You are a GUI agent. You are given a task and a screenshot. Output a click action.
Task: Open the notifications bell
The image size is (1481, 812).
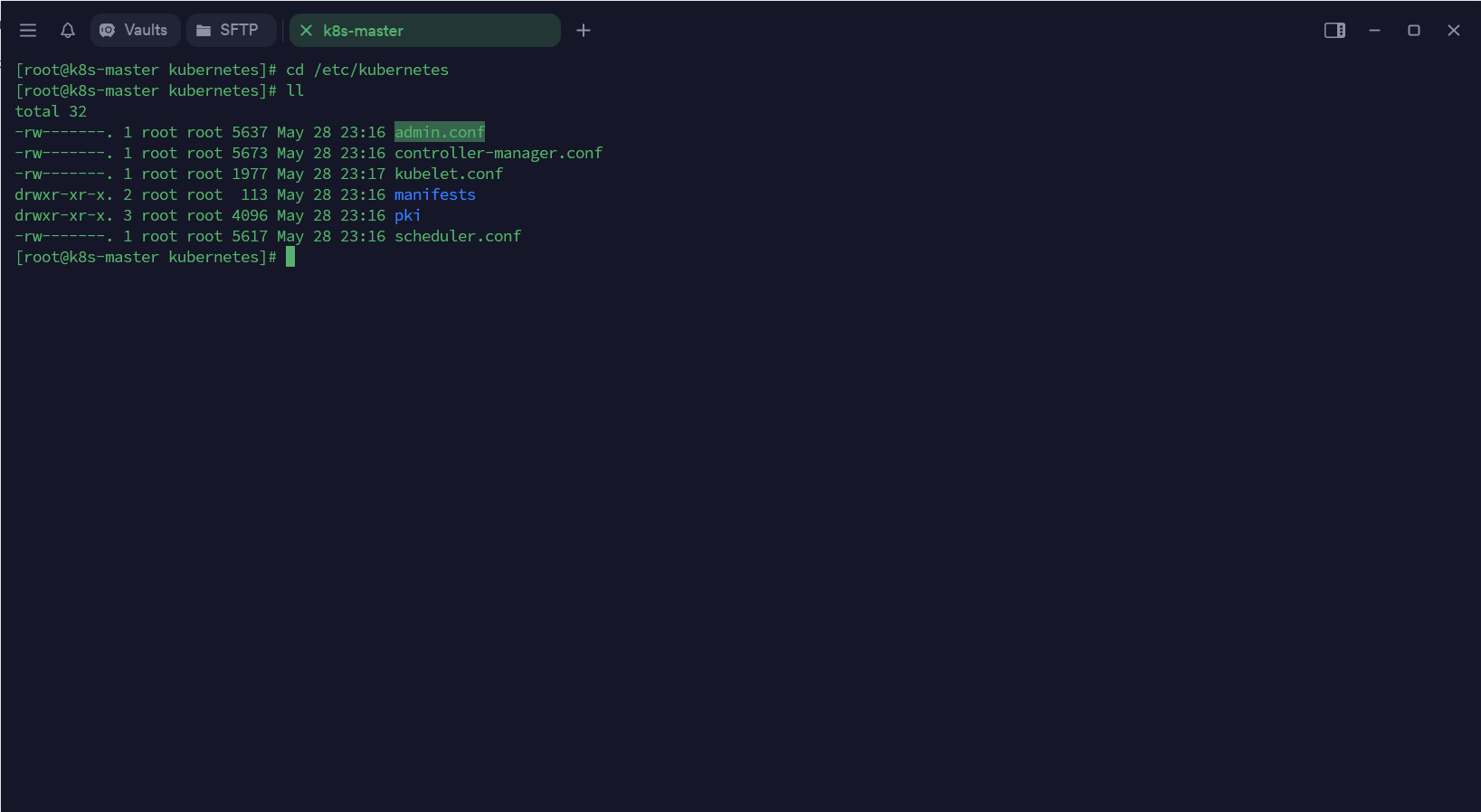(68, 31)
